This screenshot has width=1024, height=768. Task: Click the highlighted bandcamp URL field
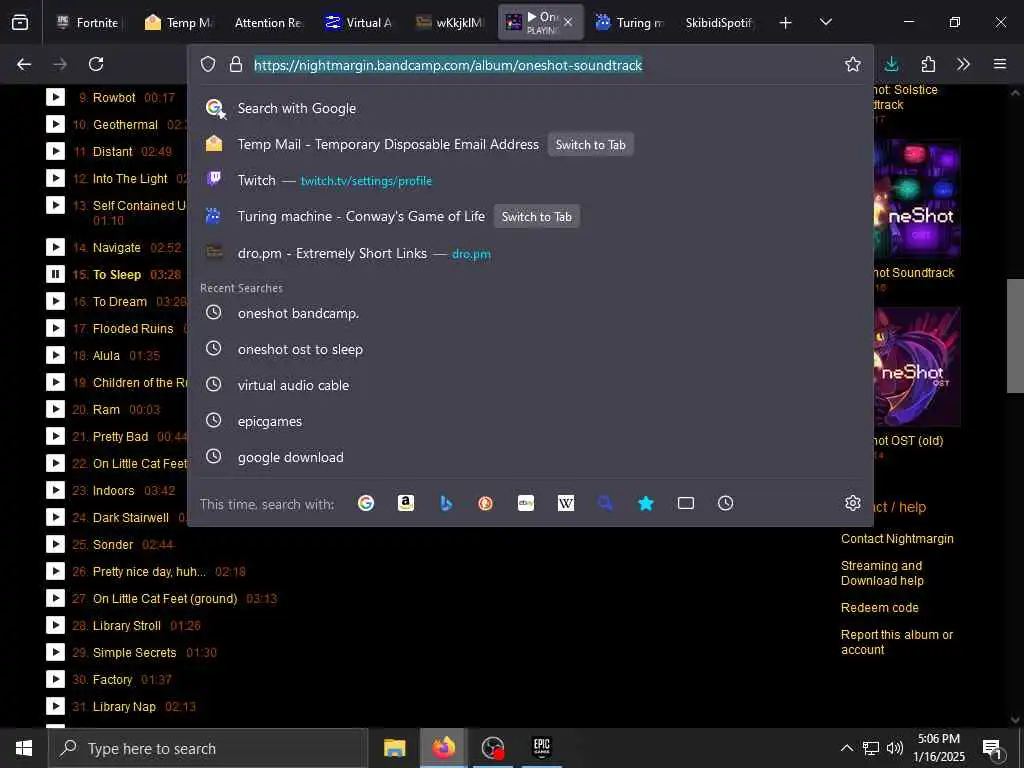pos(448,65)
